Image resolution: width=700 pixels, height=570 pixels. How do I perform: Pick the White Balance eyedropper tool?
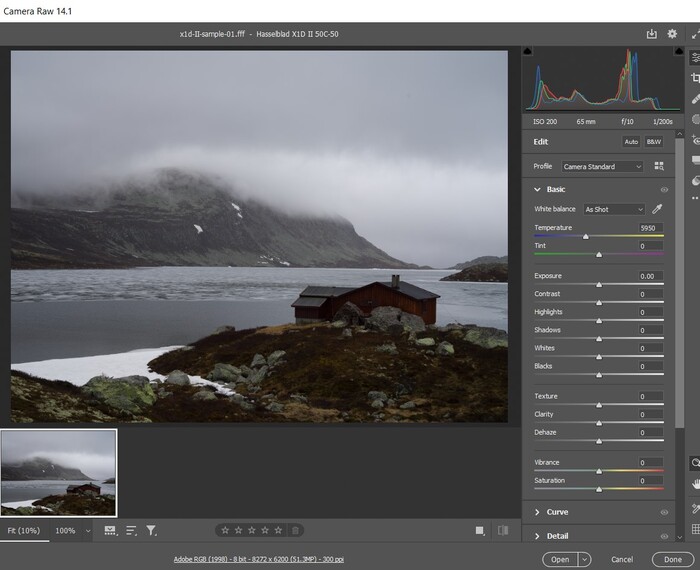(657, 209)
